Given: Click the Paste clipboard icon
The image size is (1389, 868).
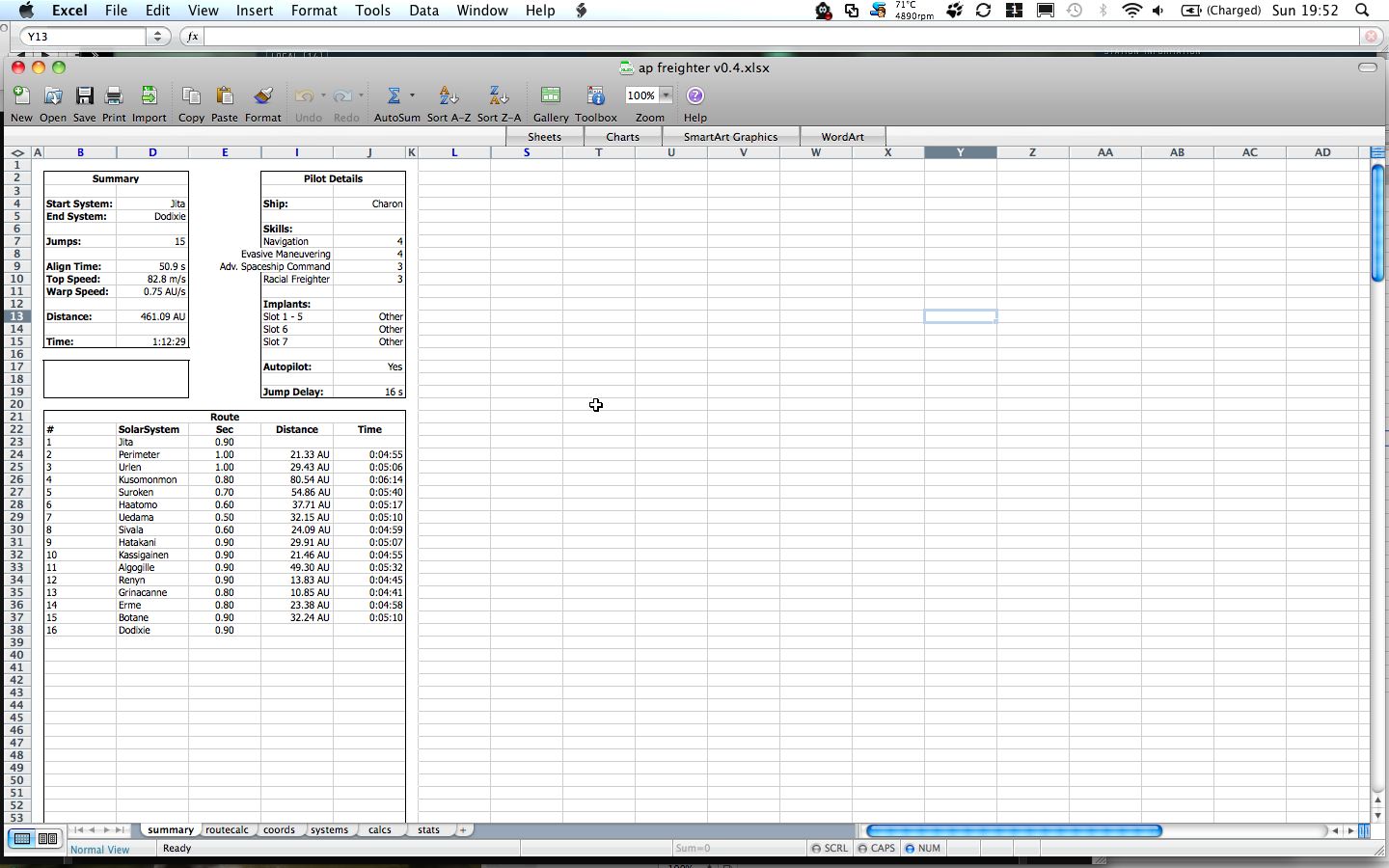Looking at the screenshot, I should pyautogui.click(x=225, y=95).
